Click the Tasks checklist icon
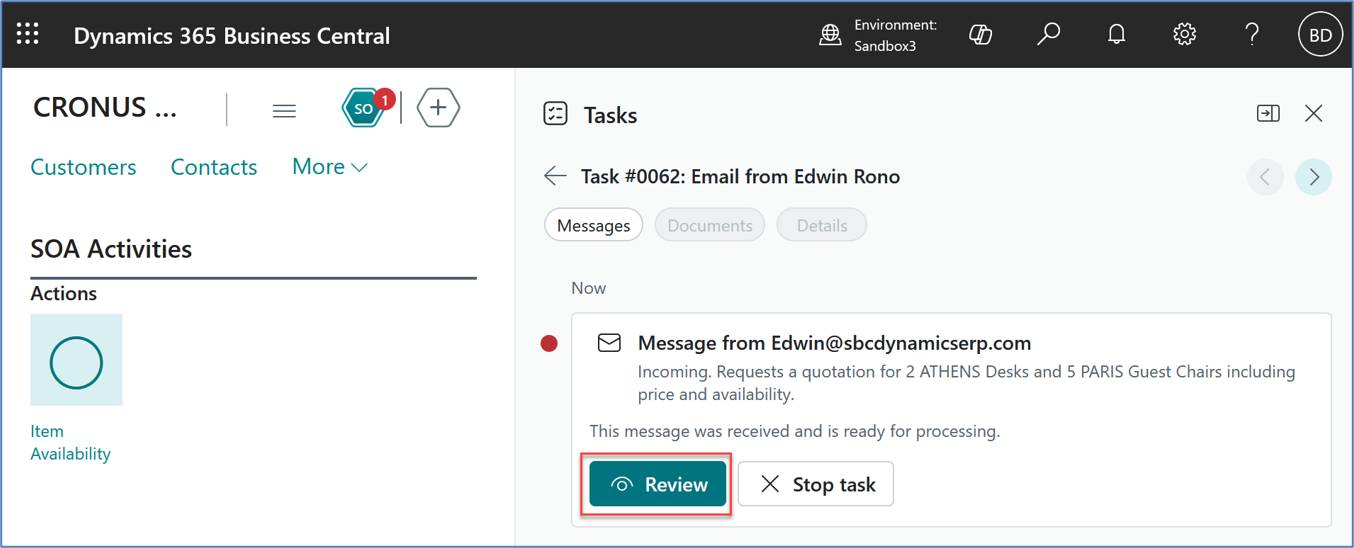 555,114
